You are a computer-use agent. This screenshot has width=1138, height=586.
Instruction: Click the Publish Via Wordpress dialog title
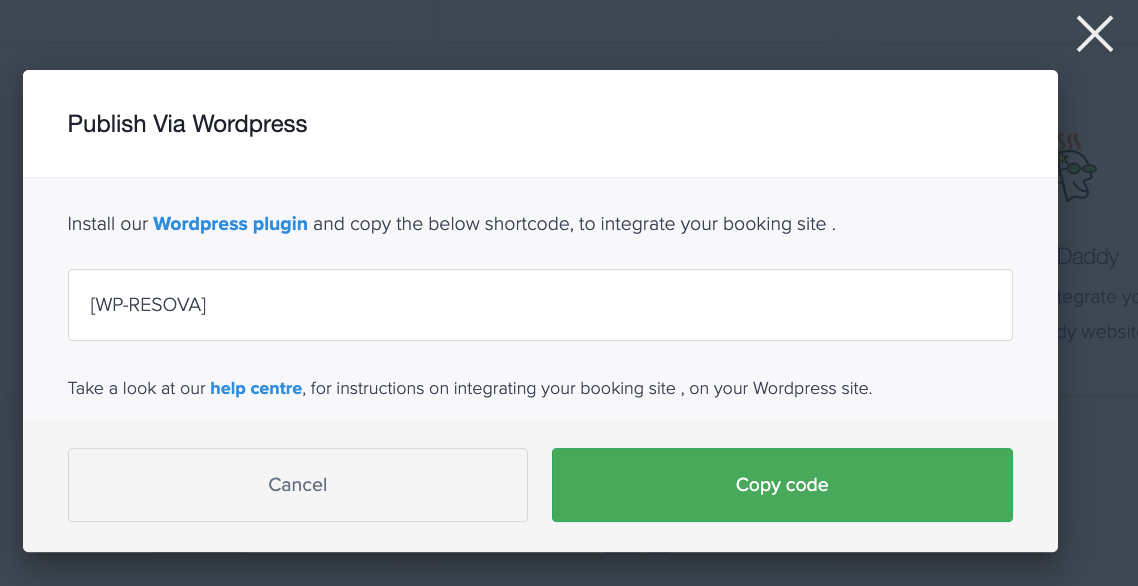[x=187, y=123]
